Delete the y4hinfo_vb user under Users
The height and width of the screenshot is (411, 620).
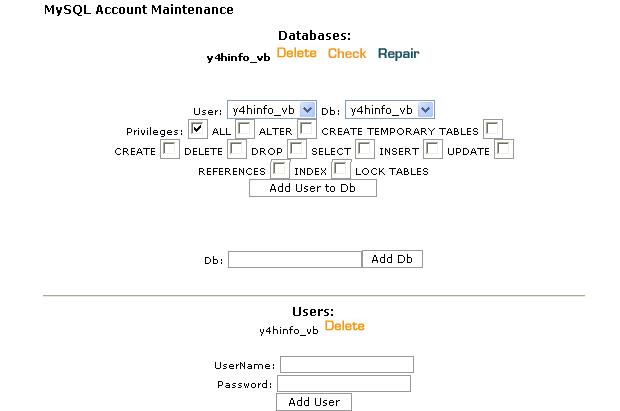pyautogui.click(x=345, y=326)
